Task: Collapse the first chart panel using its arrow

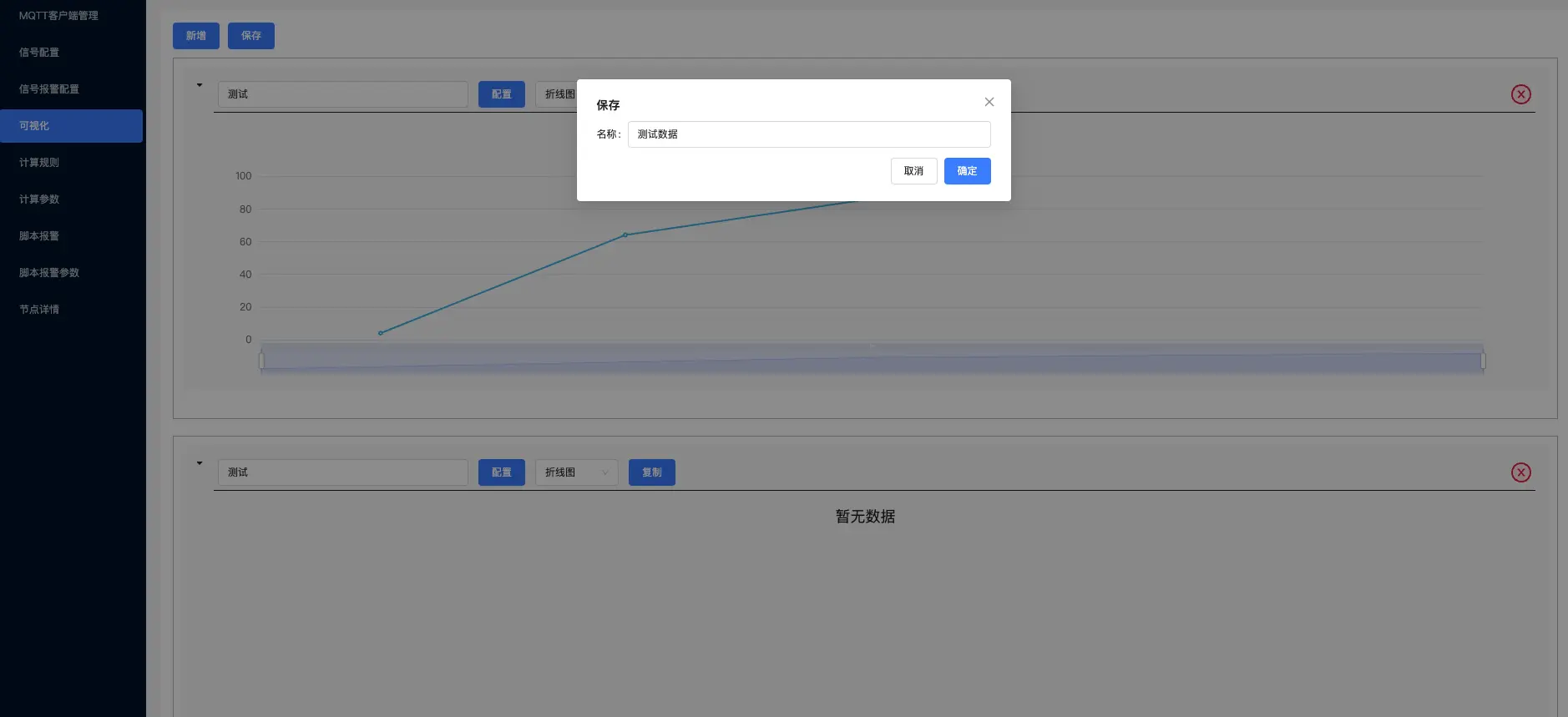Action: pyautogui.click(x=200, y=85)
